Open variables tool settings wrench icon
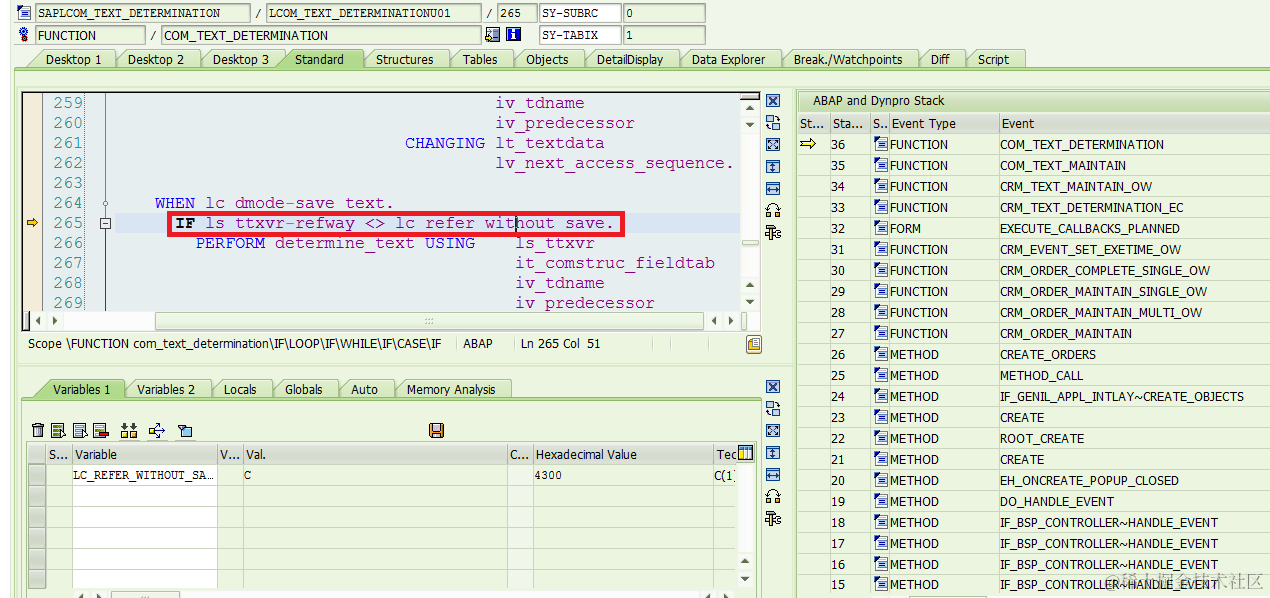This screenshot has height=598, width=1270. tap(773, 518)
